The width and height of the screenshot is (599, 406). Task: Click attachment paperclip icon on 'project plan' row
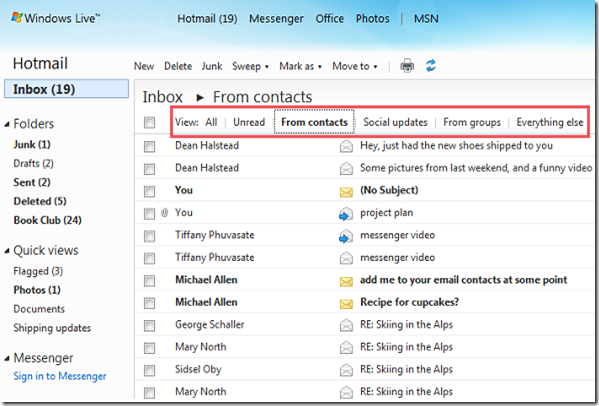click(165, 213)
